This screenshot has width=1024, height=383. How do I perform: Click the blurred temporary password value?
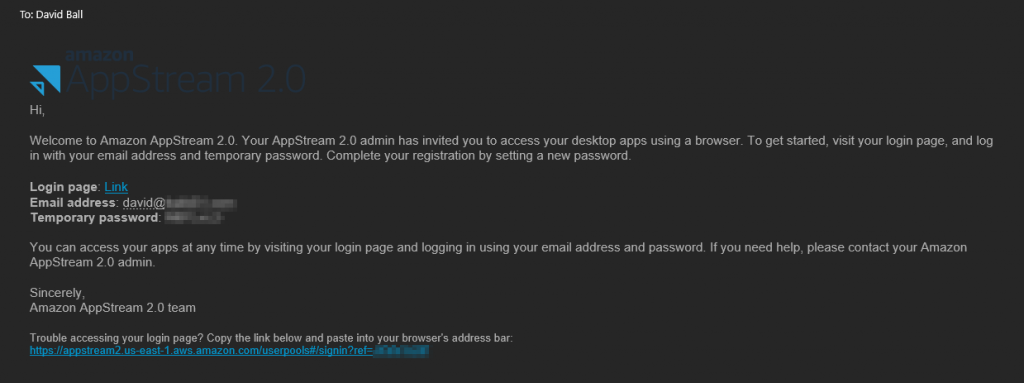tap(194, 218)
